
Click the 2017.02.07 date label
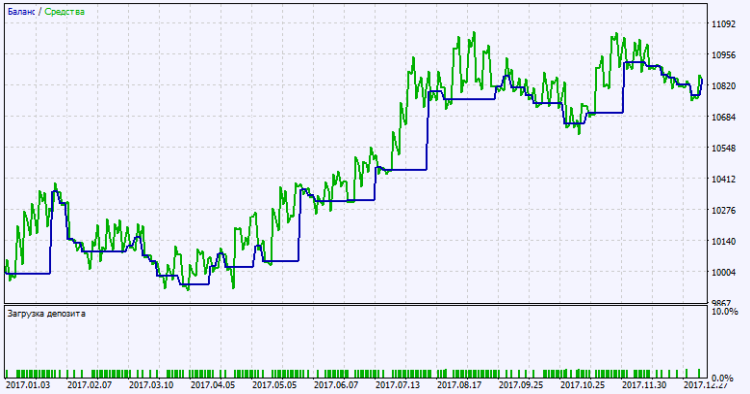click(89, 385)
